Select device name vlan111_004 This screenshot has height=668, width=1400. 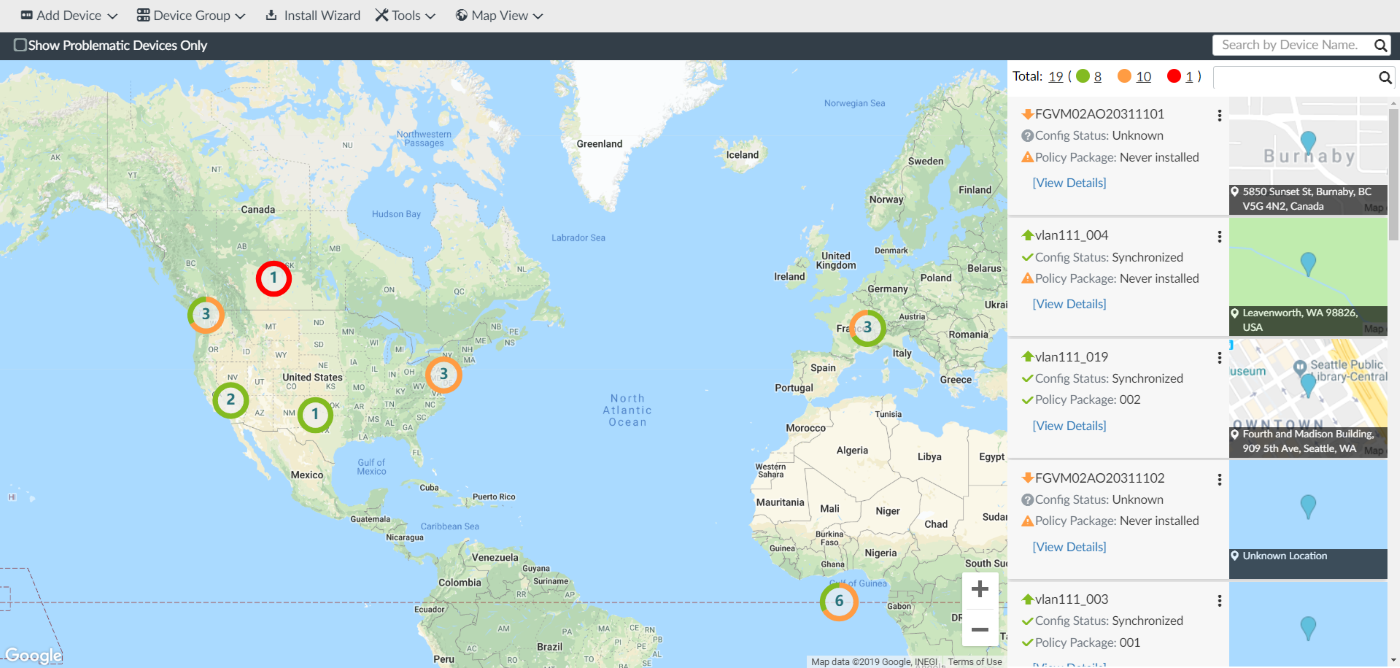[1072, 236]
